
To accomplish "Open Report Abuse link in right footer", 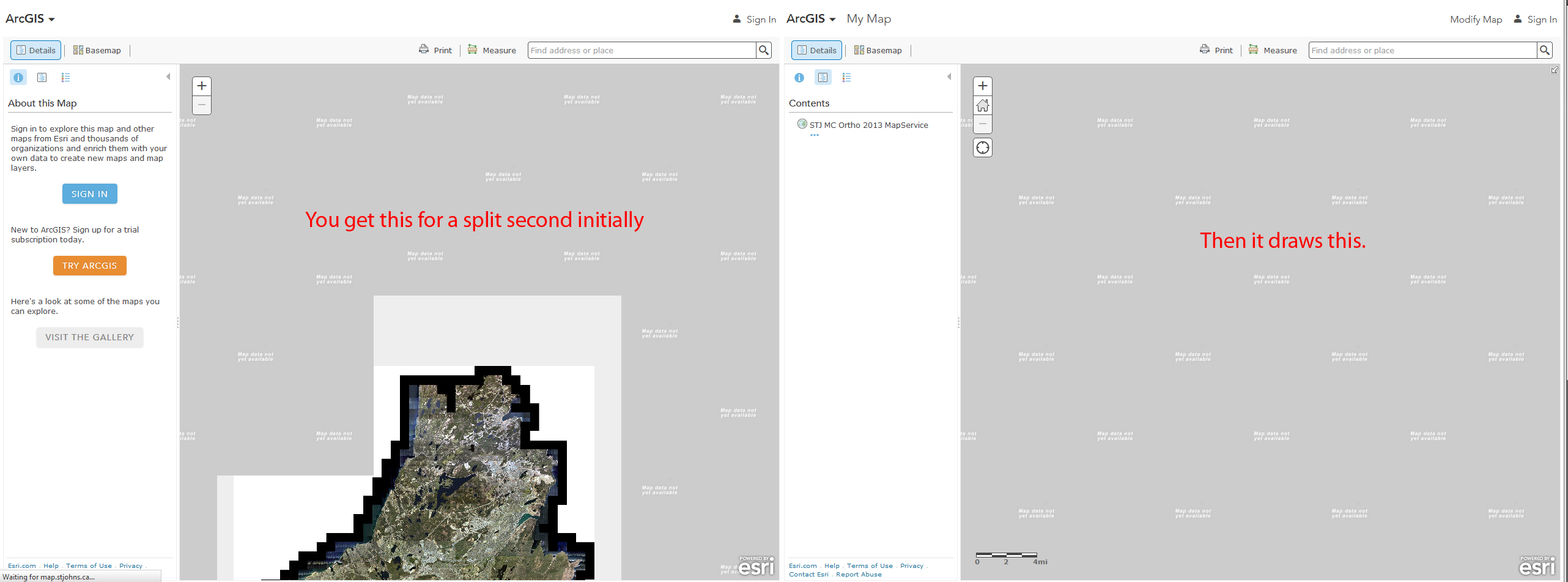I will click(859, 574).
